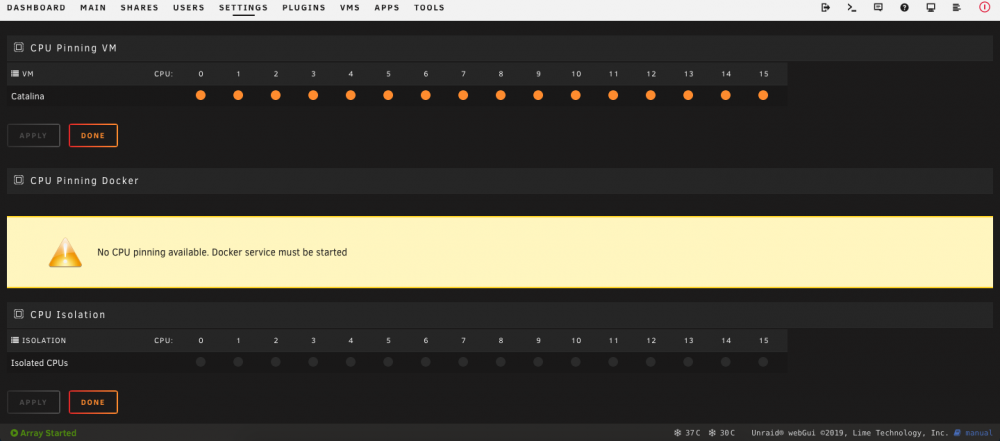
Task: Open the log viewer icon
Action: [957, 8]
